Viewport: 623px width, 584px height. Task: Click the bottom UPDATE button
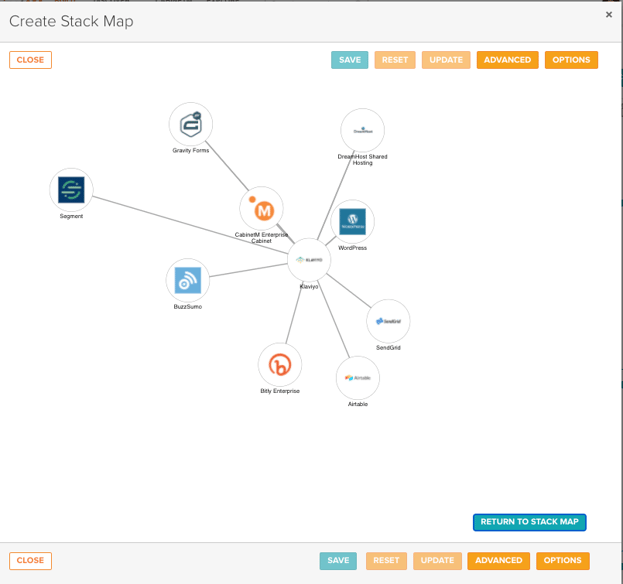click(437, 561)
